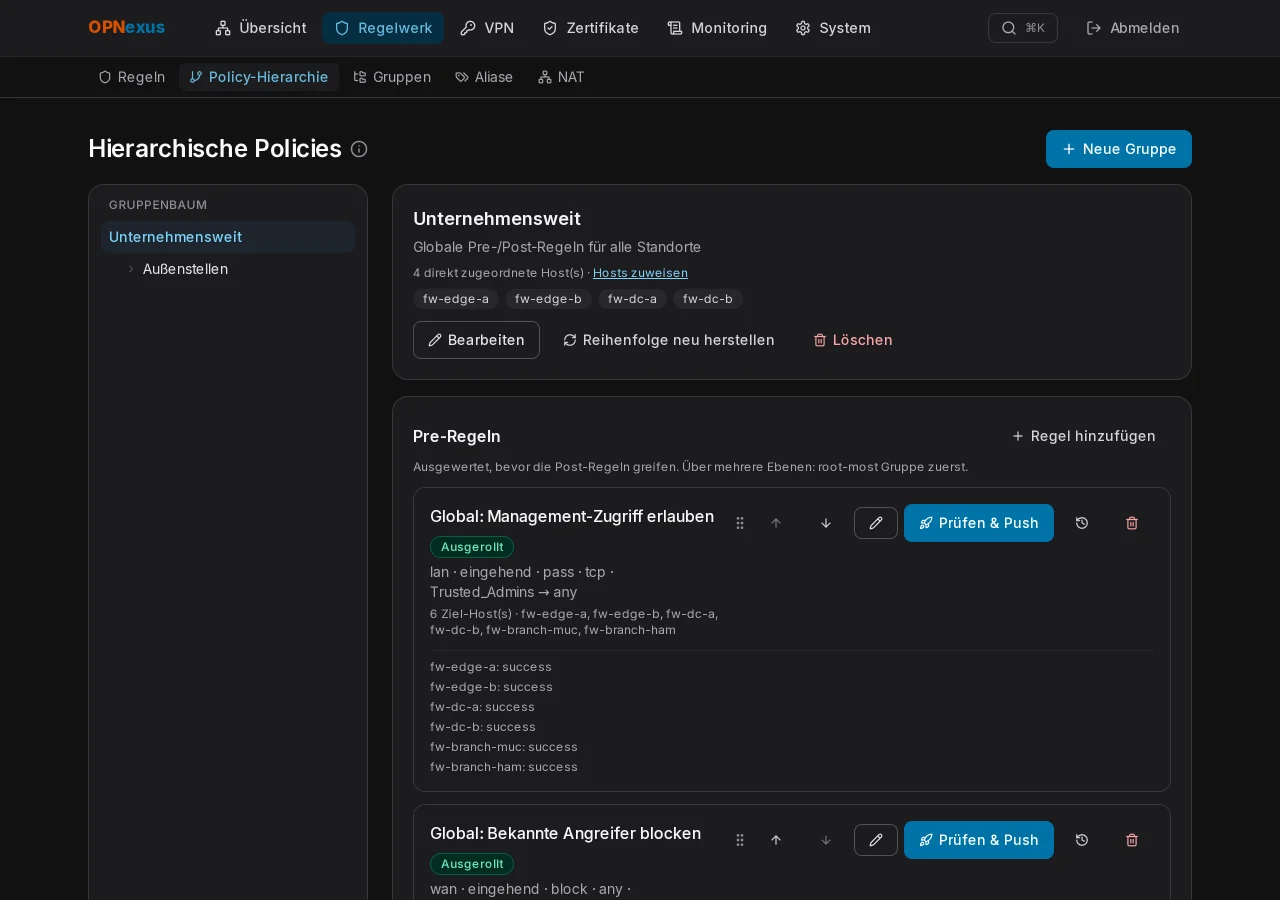Select Außenstellen group in tree
Image resolution: width=1280 pixels, height=900 pixels.
click(185, 269)
